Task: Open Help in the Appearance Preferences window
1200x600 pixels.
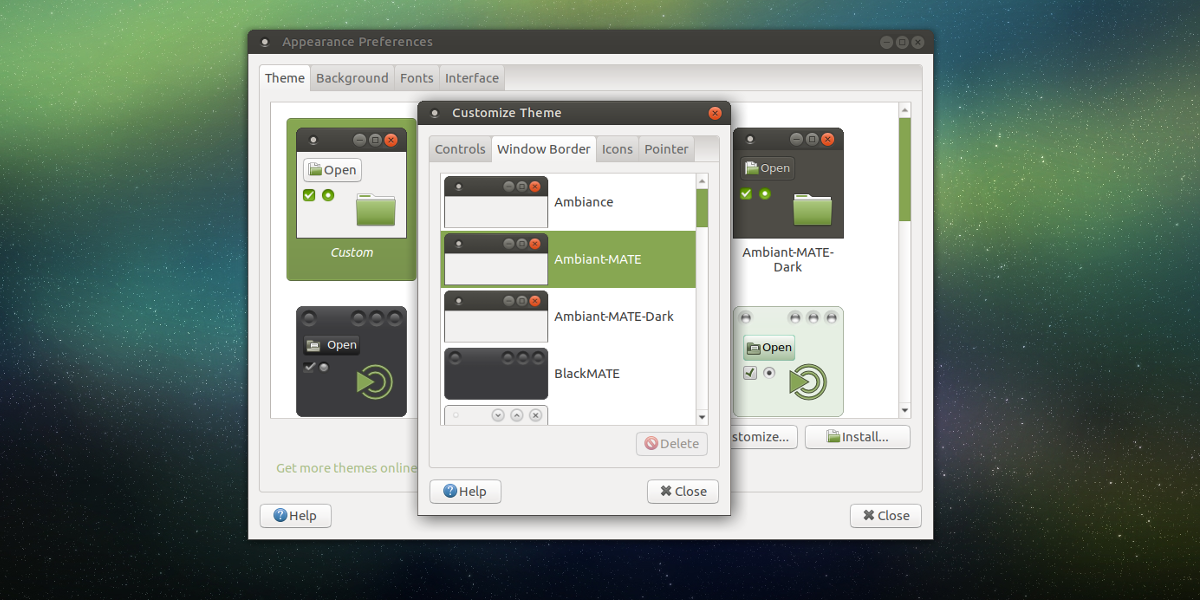Action: tap(295, 516)
